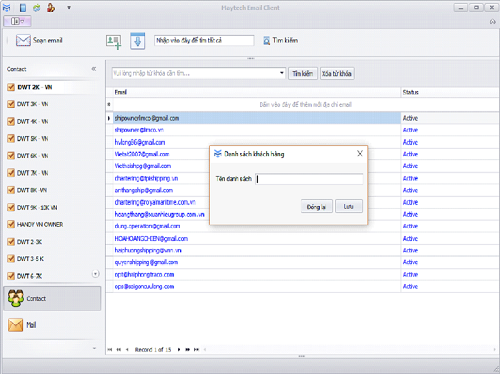Click Xóa từ khóa button

(x=337, y=73)
